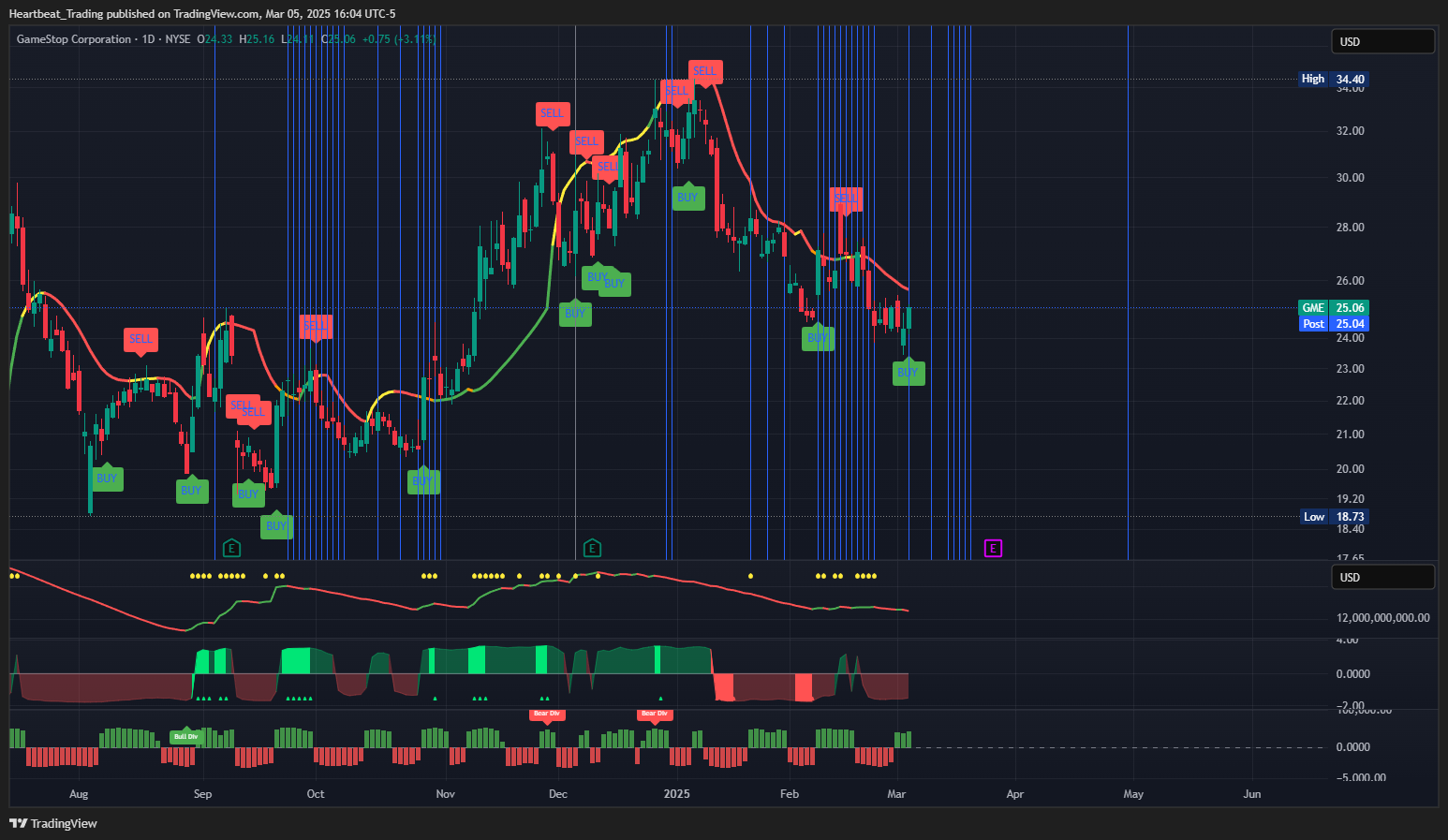Click the GameStop Corporation symbol title
1448x840 pixels.
coord(74,39)
